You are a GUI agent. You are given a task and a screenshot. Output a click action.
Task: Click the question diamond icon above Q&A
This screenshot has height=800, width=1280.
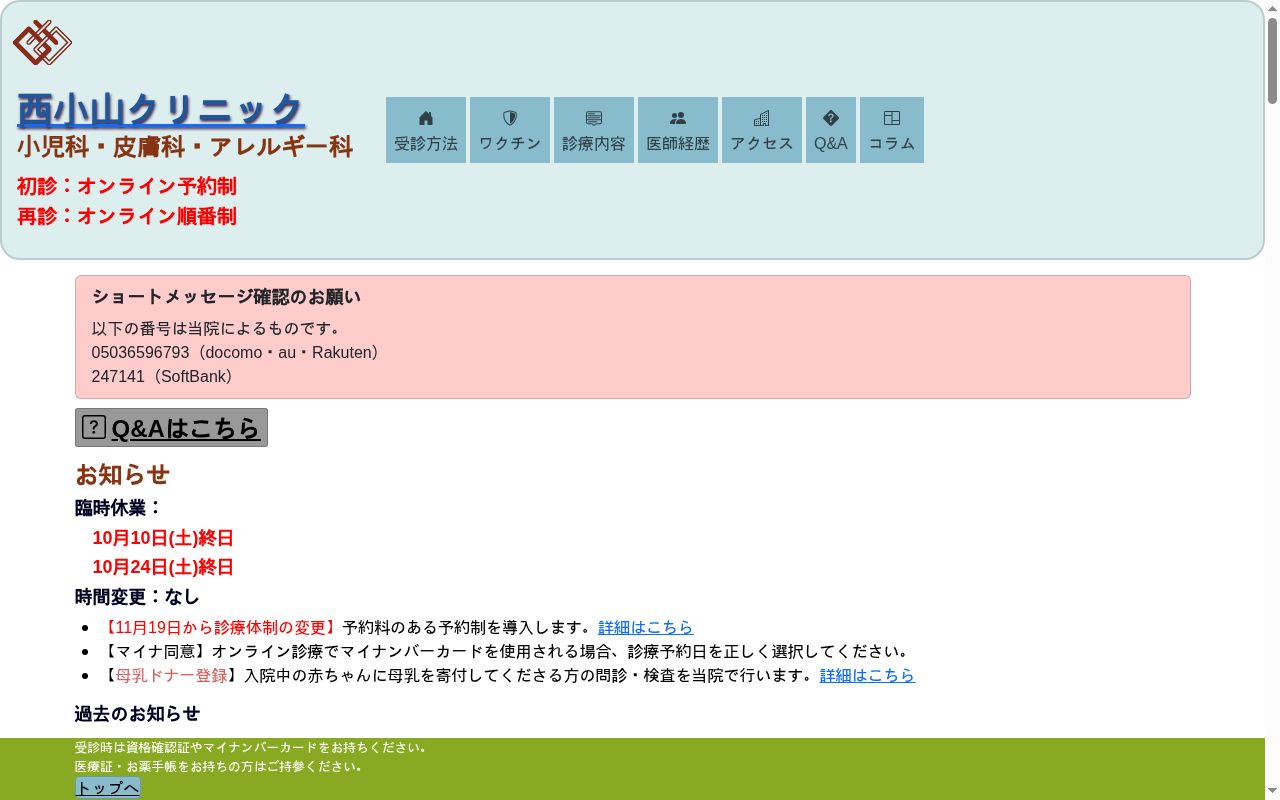[831, 118]
